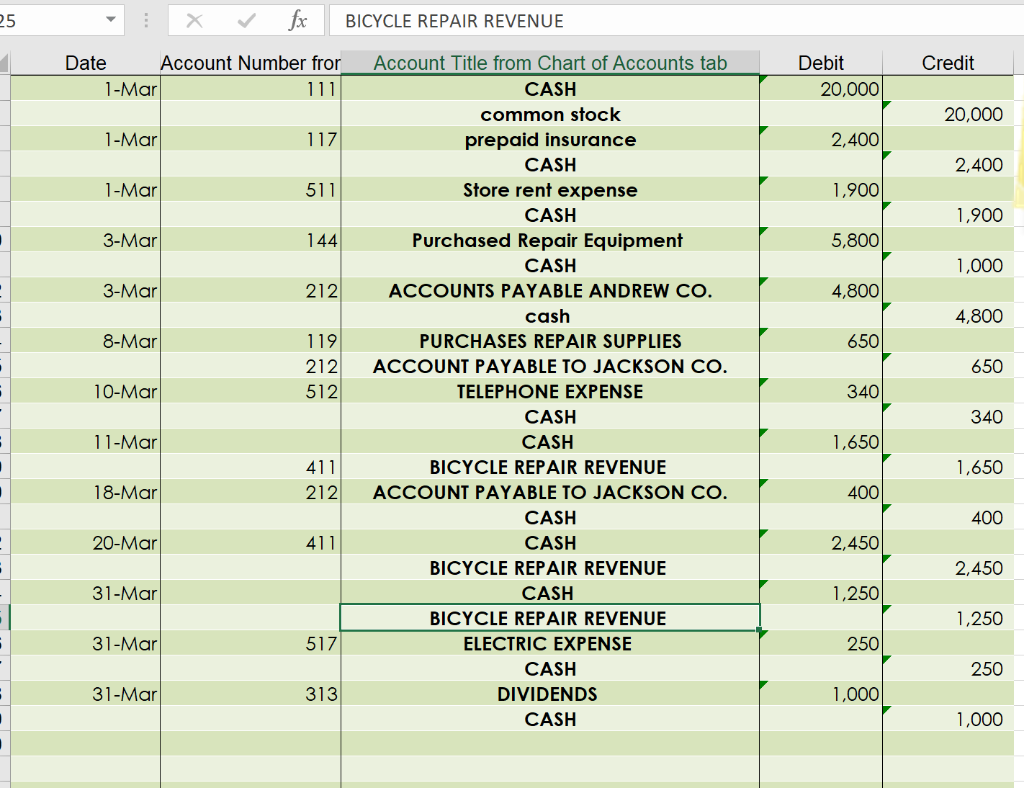
Task: Select the ELECTRIC EXPENSE cell
Action: (550, 643)
